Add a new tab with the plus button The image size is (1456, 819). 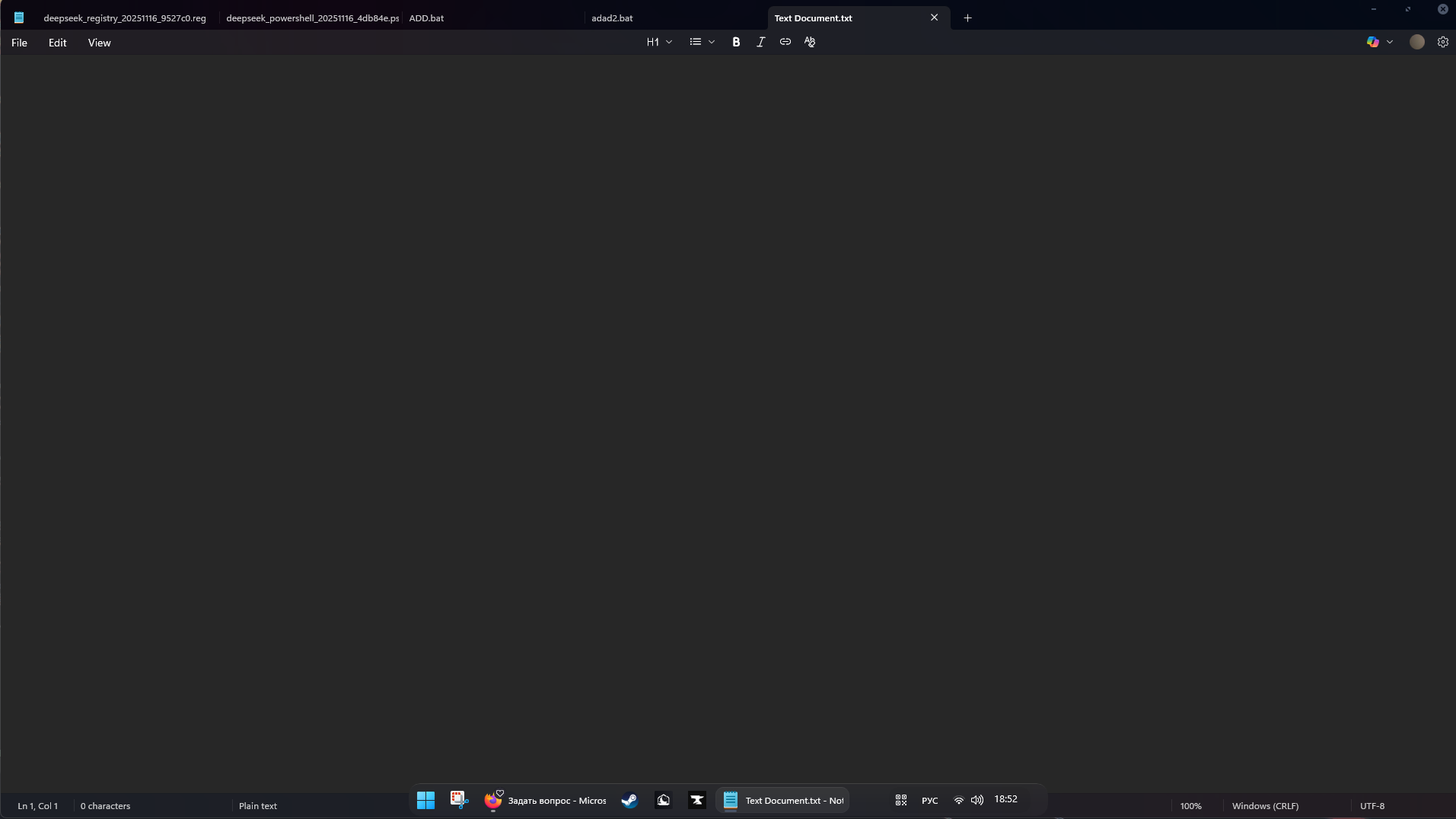click(967, 18)
